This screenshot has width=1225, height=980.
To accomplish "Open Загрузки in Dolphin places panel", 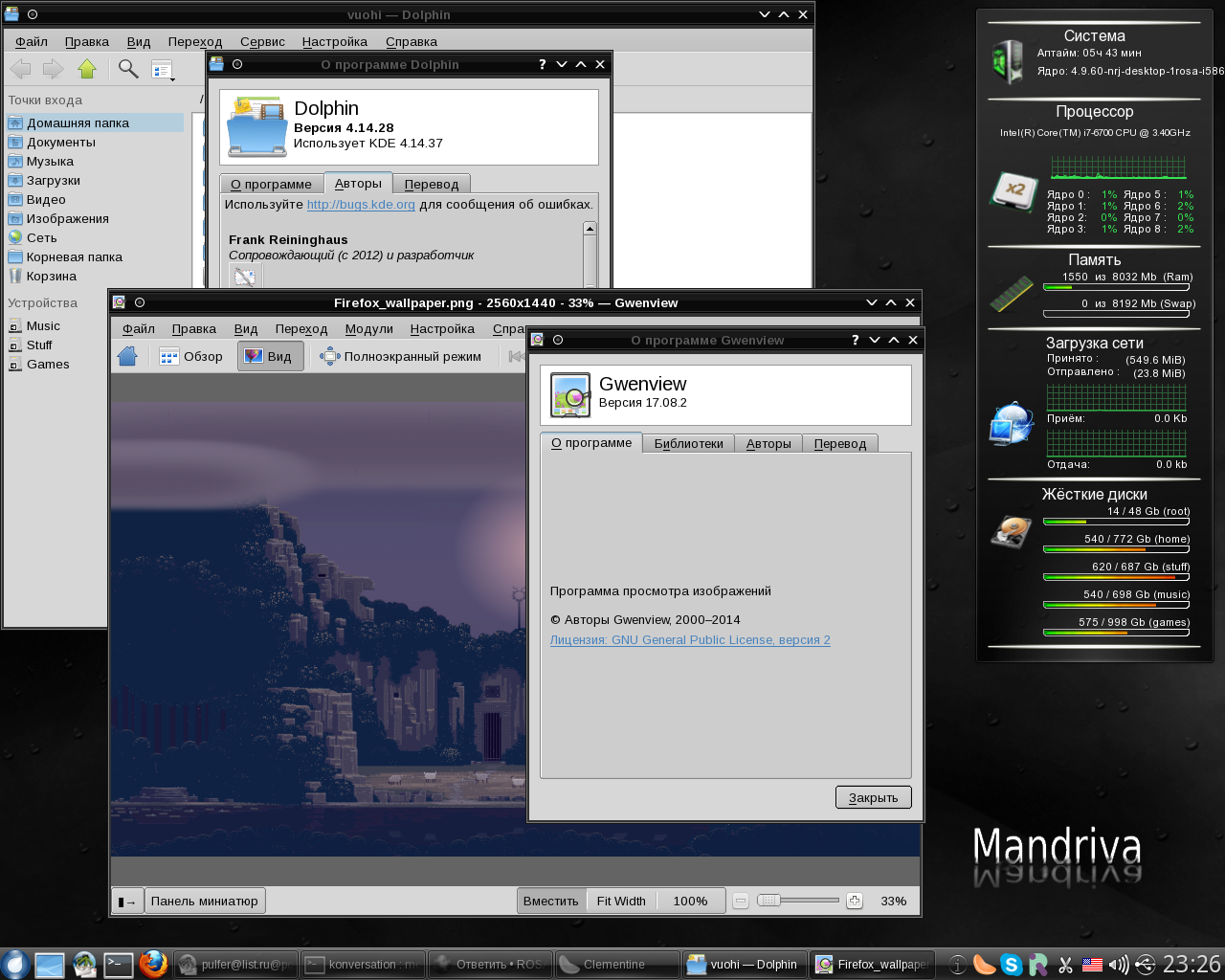I will (95, 180).
